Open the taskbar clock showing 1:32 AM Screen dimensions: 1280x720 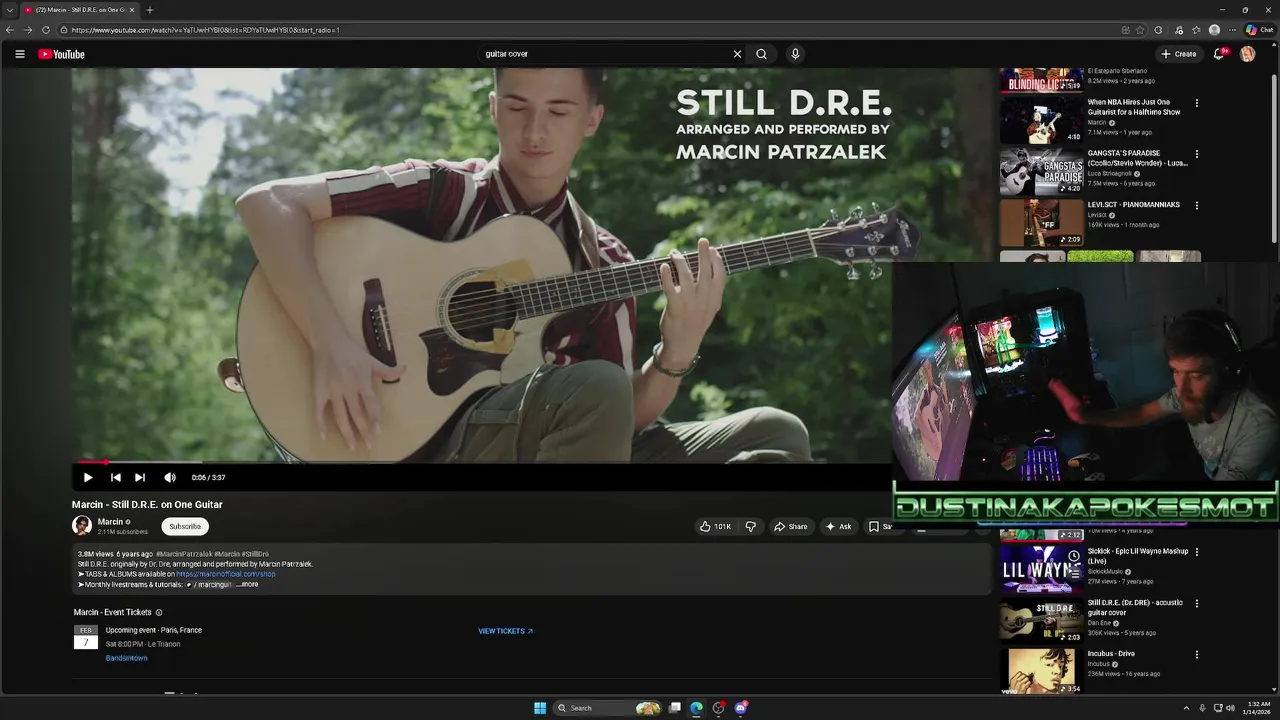pos(1258,708)
